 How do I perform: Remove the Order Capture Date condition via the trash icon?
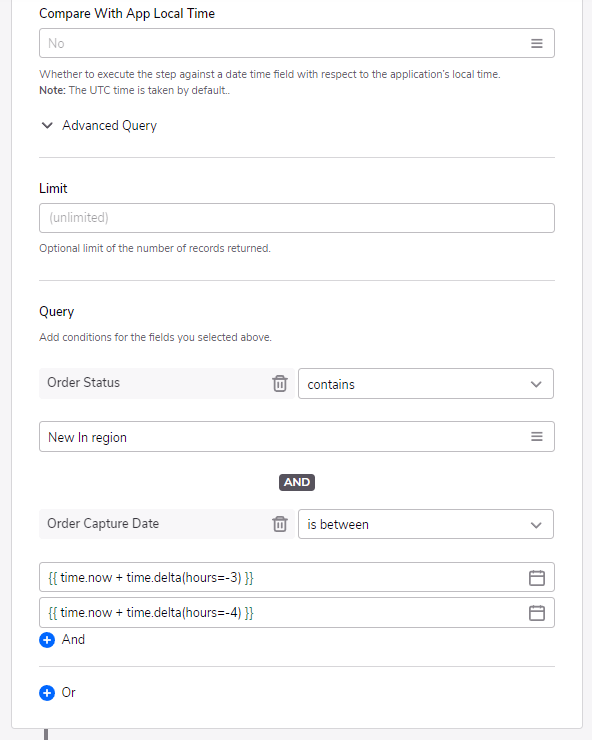point(279,524)
